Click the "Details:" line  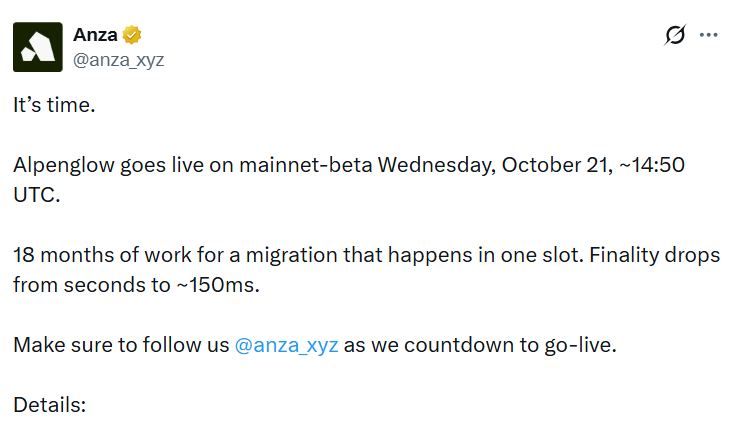(x=50, y=405)
